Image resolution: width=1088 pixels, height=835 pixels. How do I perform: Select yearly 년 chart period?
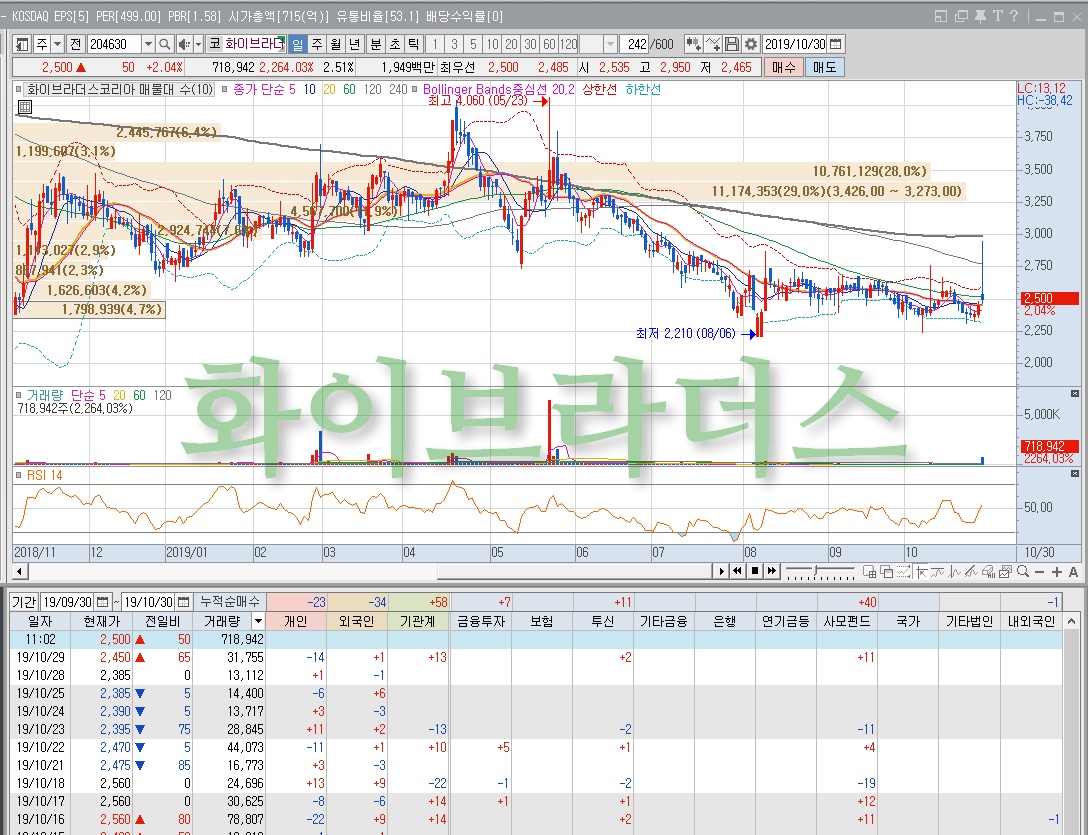click(355, 44)
